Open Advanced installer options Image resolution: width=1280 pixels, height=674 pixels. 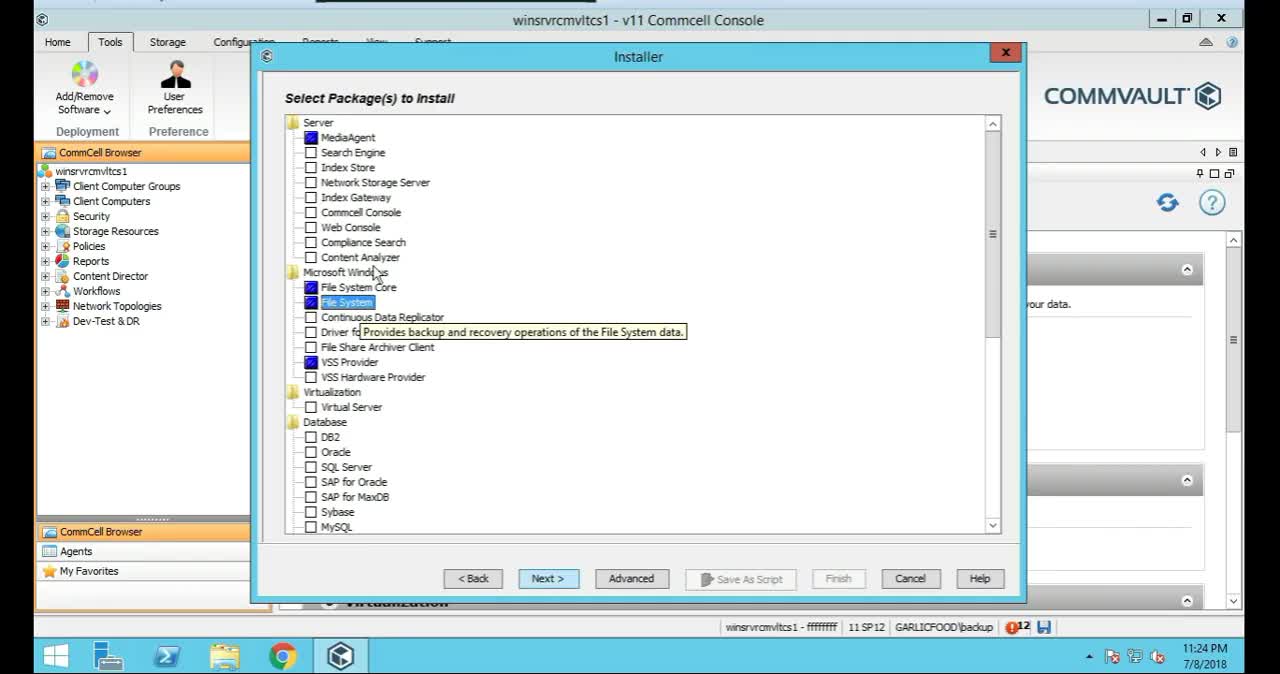(x=631, y=579)
